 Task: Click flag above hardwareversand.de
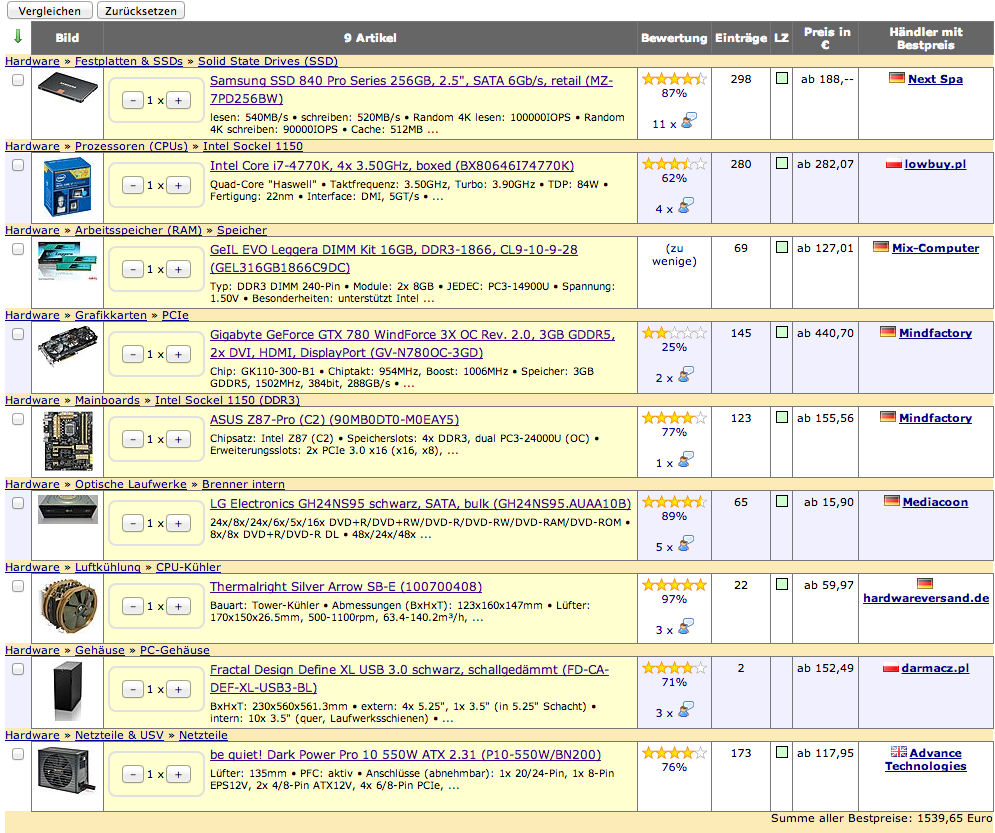(925, 583)
